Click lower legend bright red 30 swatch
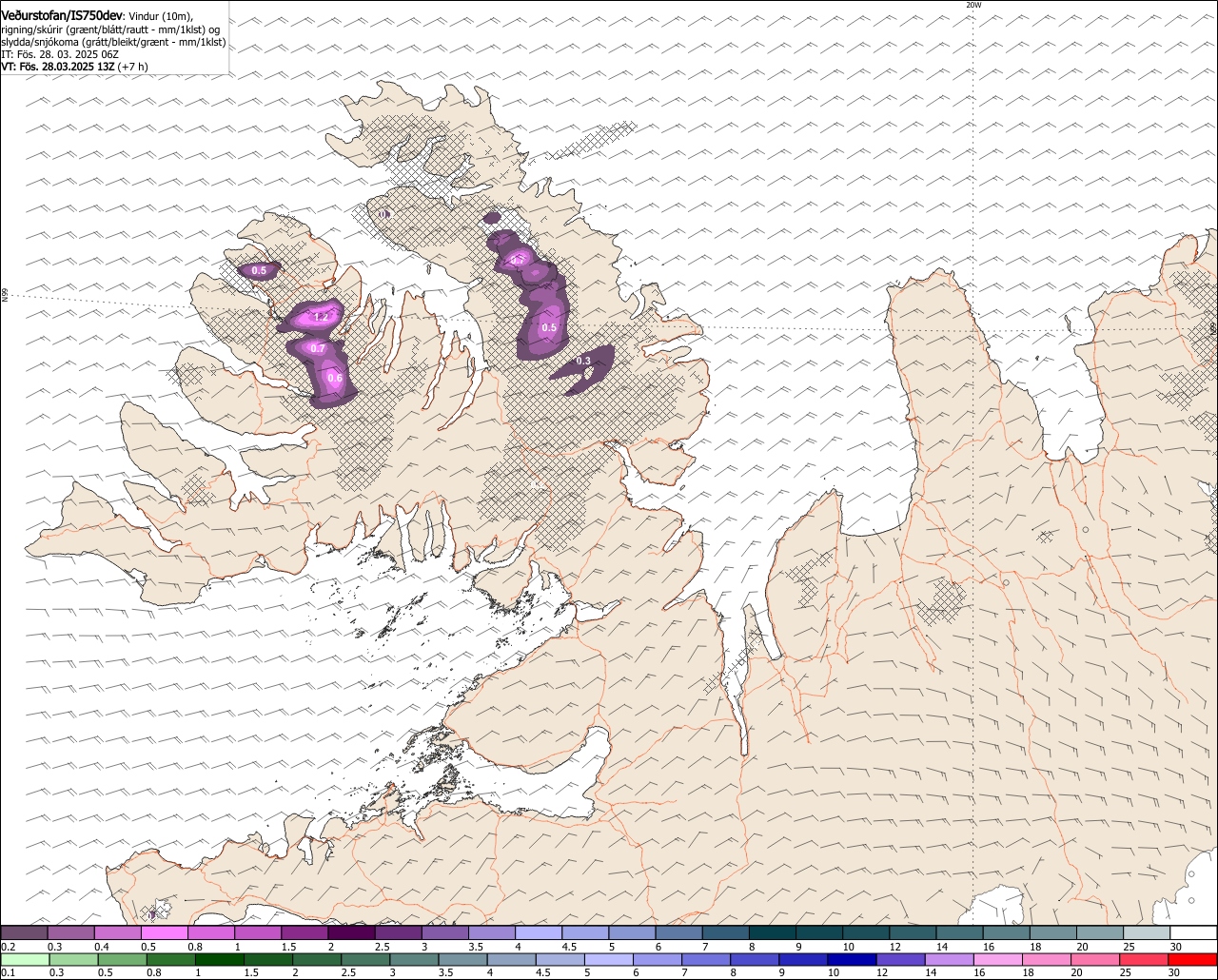The width and height of the screenshot is (1218, 980). tap(1194, 959)
